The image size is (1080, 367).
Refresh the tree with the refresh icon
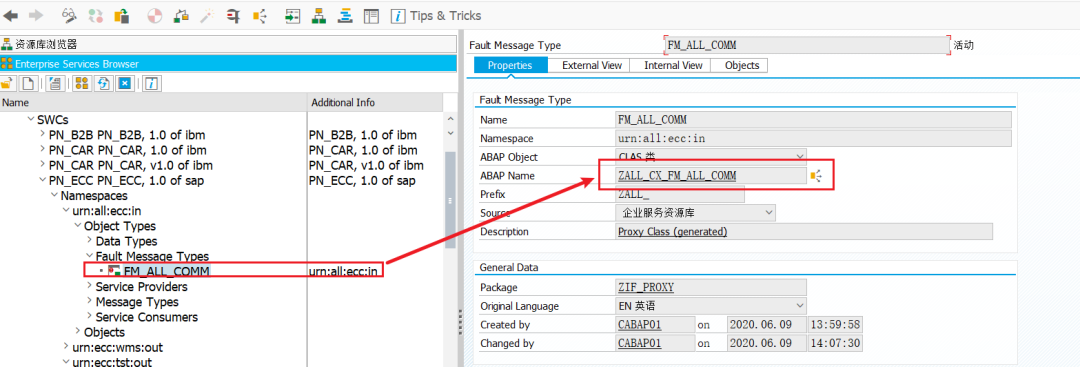103,83
